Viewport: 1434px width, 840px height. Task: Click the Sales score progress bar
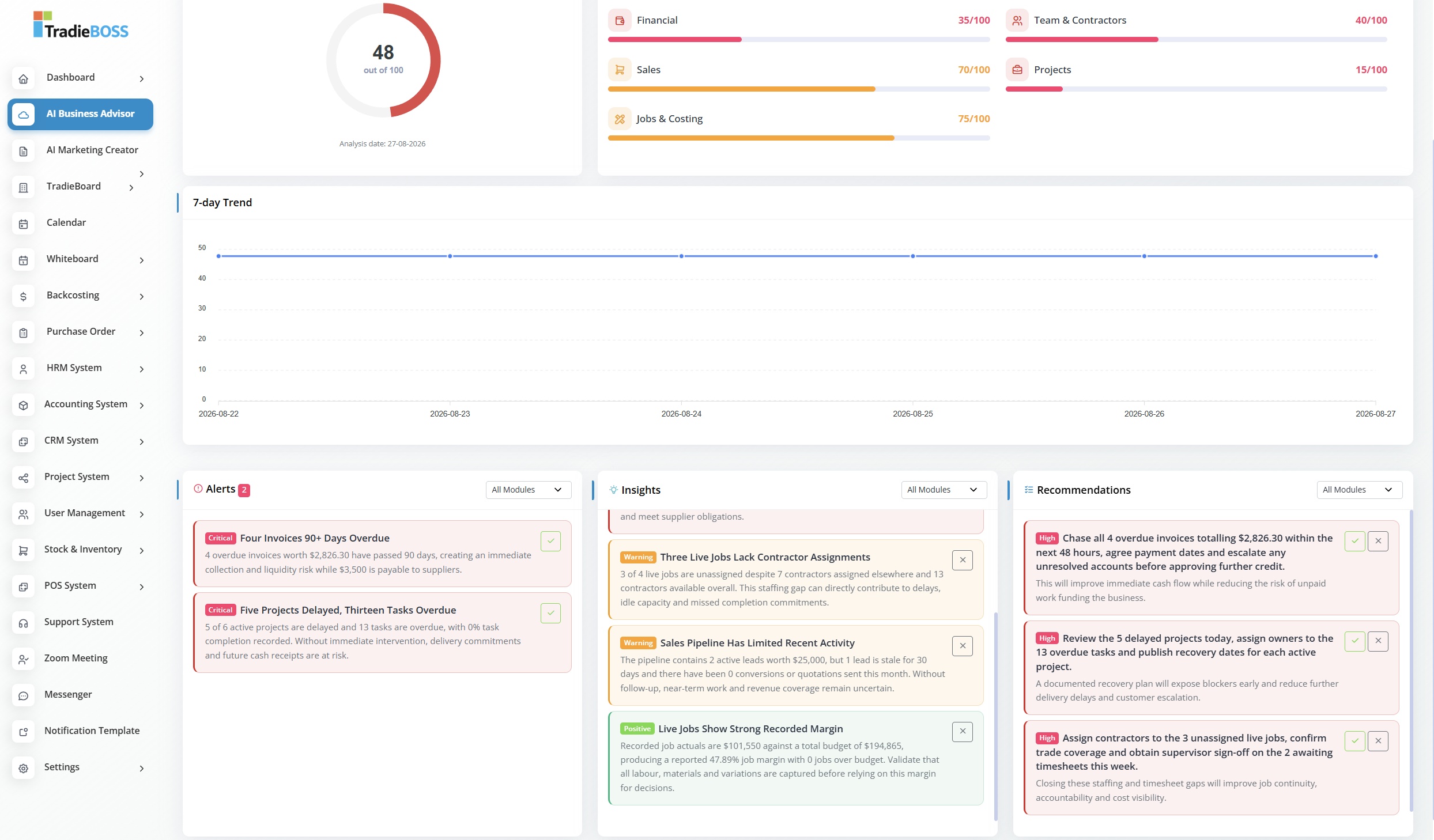[x=799, y=89]
